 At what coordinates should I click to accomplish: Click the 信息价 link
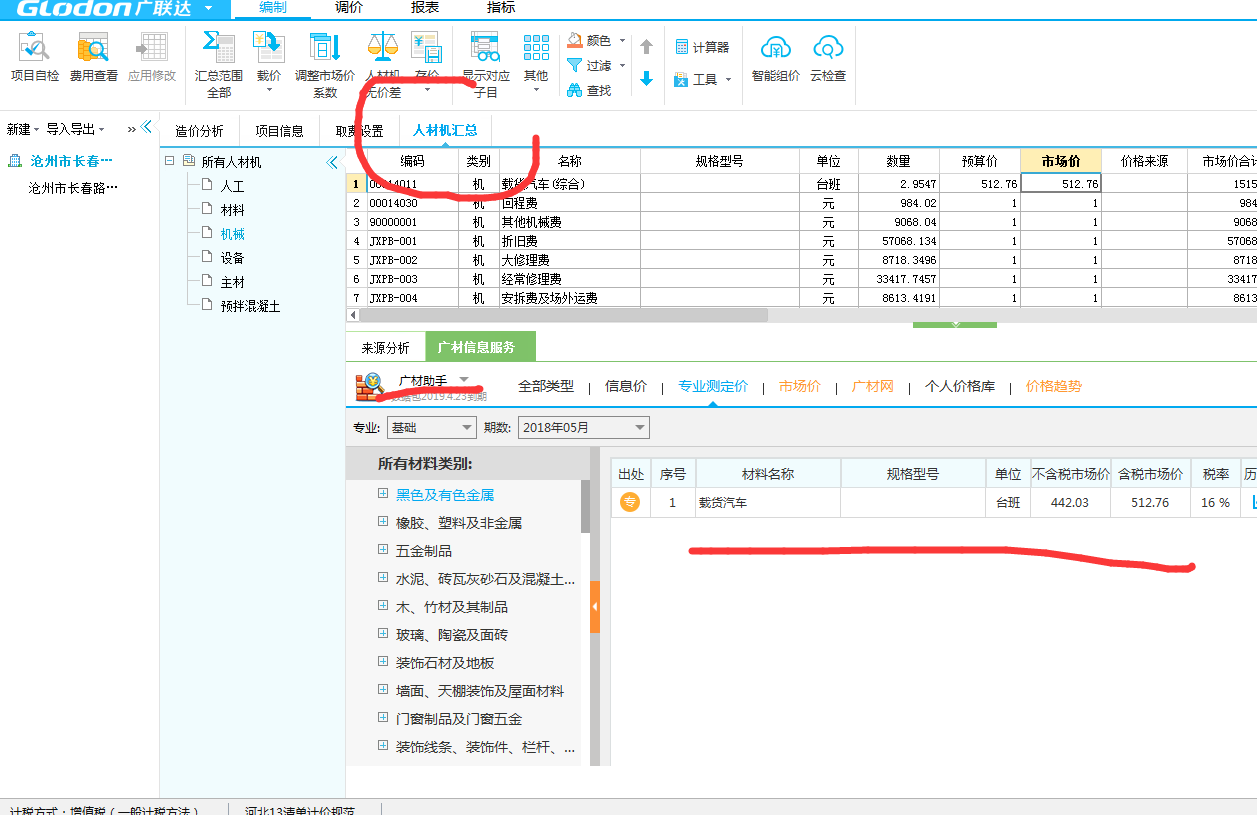click(x=626, y=386)
